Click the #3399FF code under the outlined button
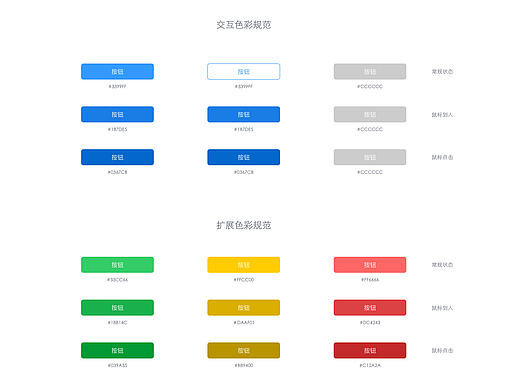Image resolution: width=520 pixels, height=390 pixels. tap(244, 86)
